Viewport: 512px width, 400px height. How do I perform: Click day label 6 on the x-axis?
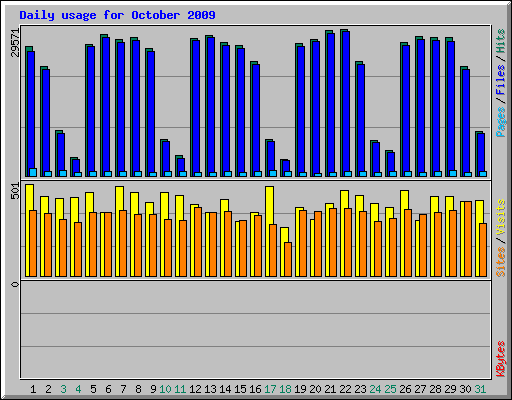(x=108, y=389)
